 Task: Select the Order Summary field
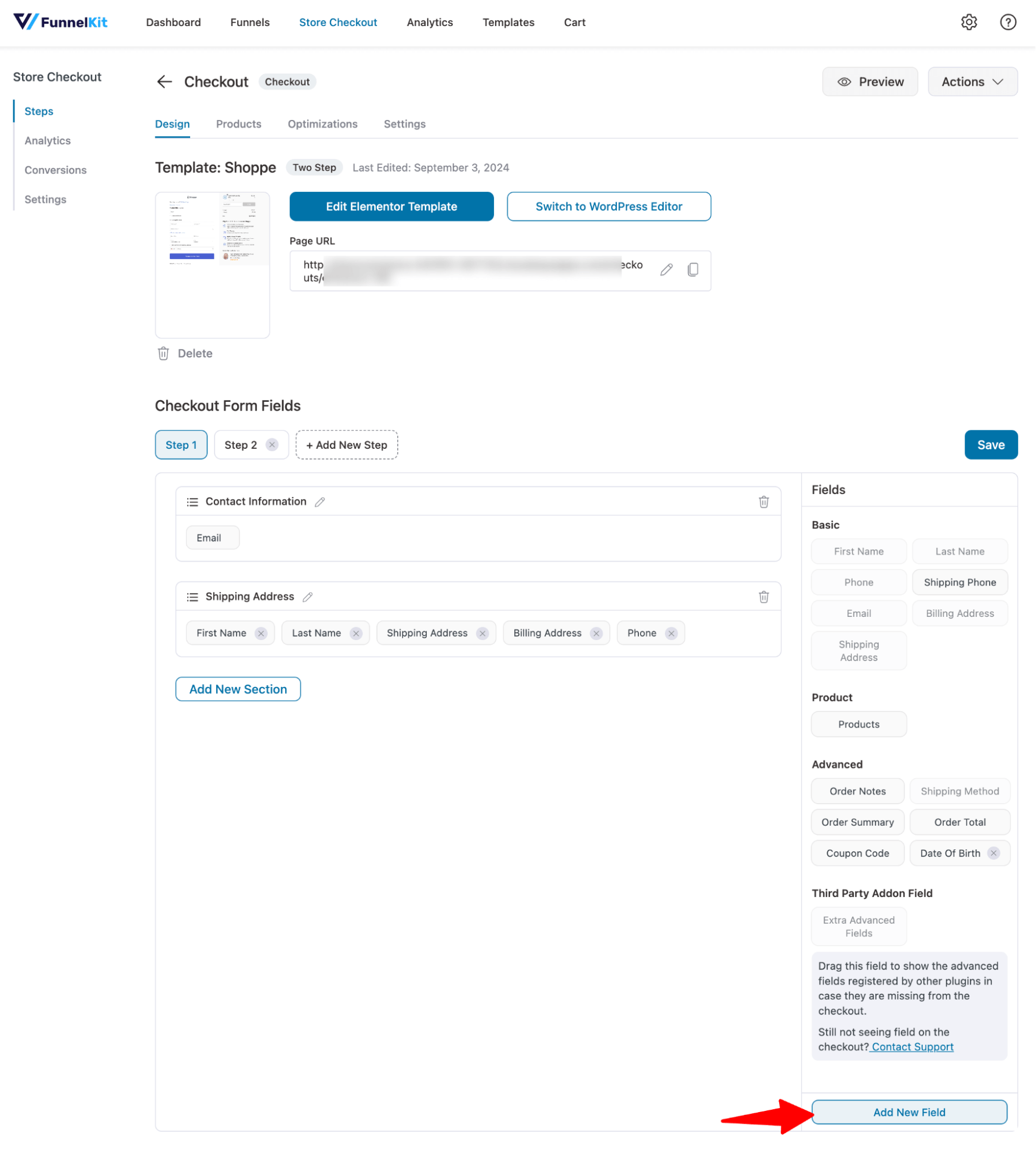[857, 822]
